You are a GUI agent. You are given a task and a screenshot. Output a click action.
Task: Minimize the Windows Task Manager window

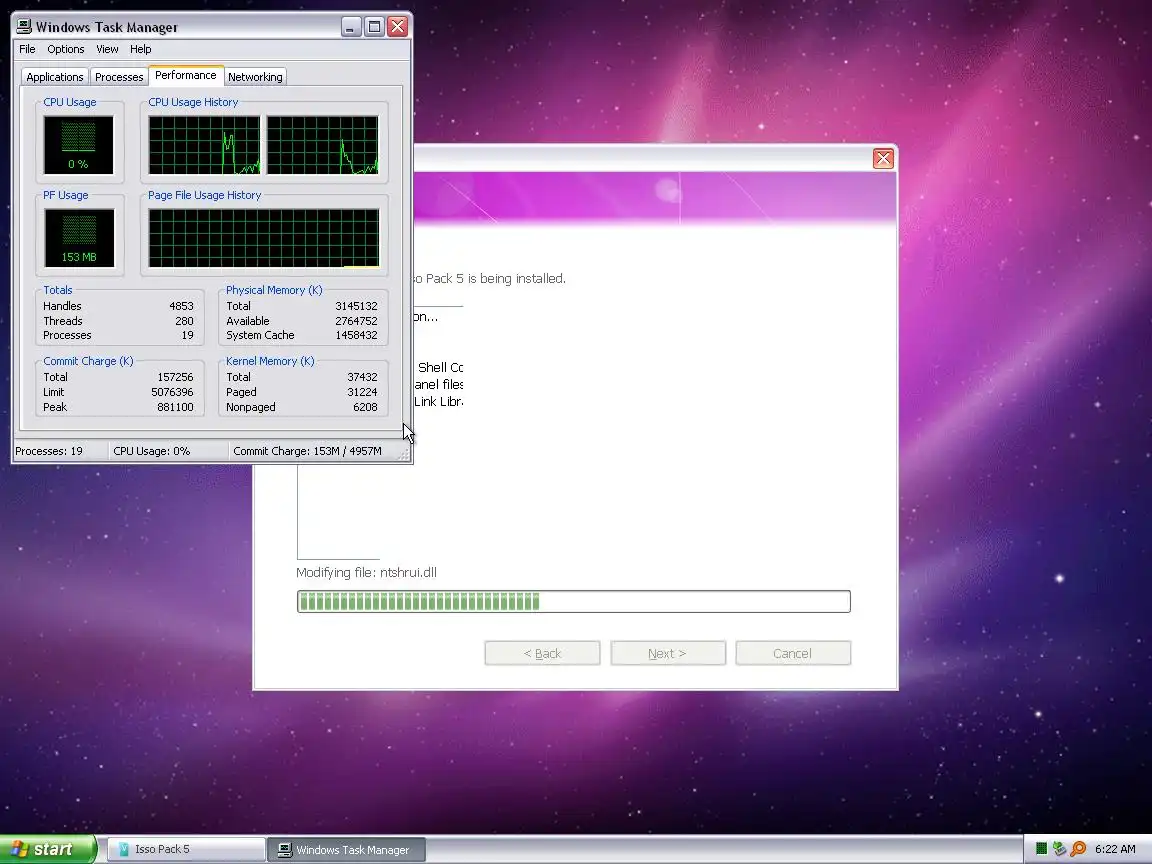(x=351, y=27)
